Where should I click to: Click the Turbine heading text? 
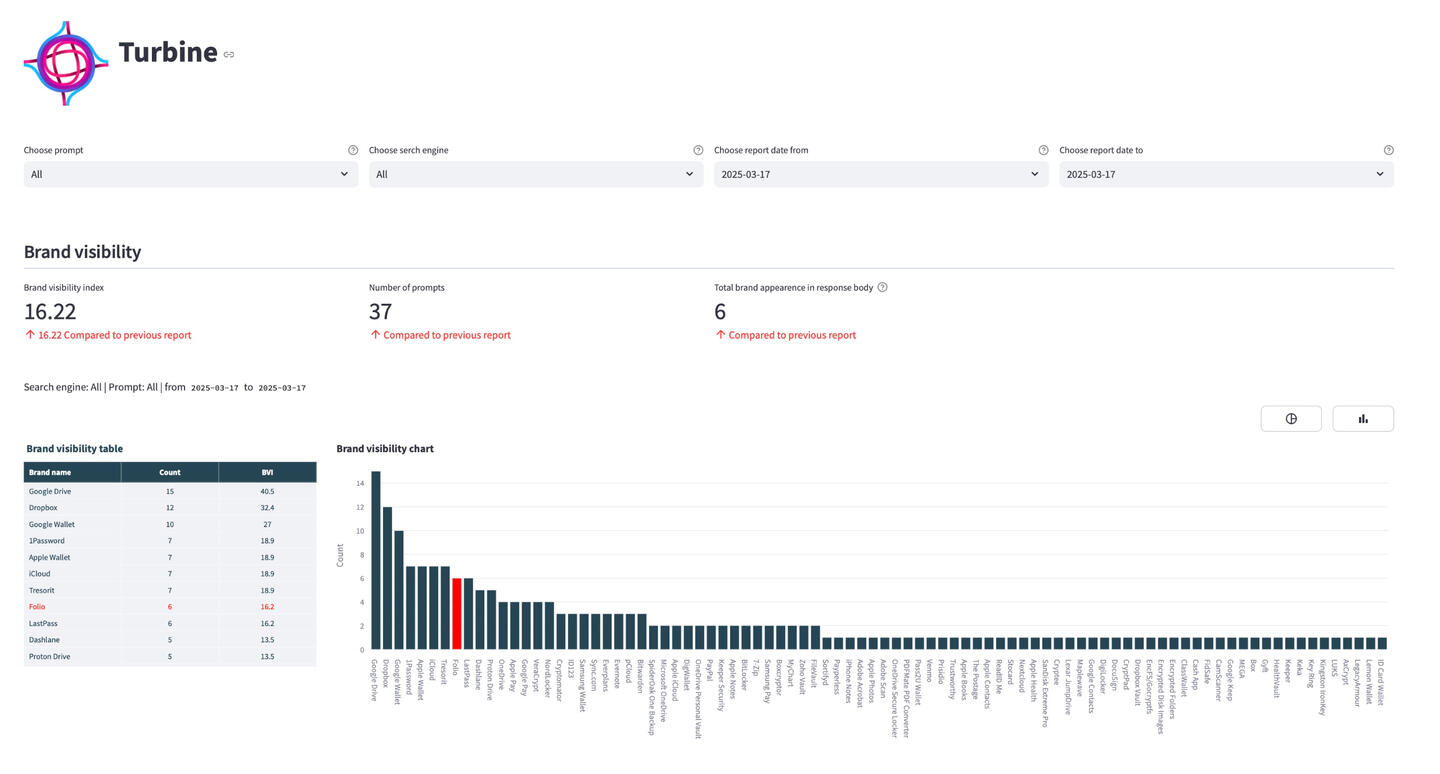[x=167, y=52]
